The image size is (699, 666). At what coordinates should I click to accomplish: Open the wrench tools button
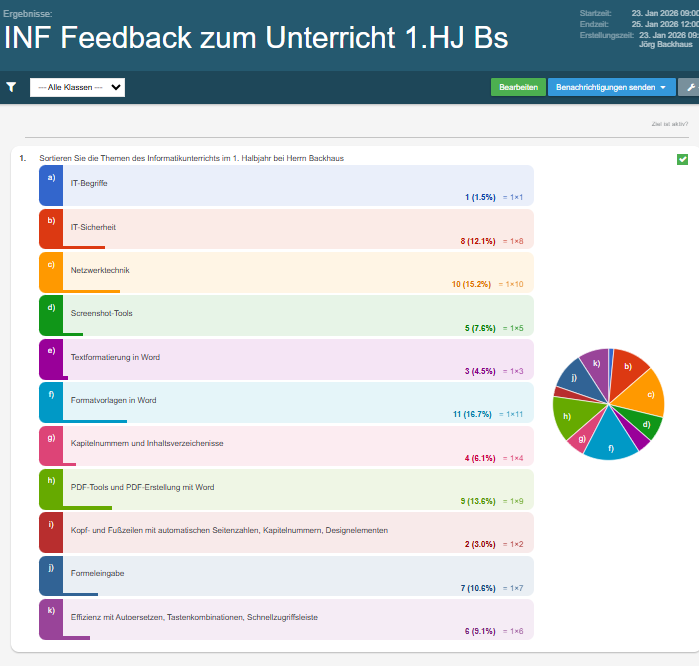(688, 87)
